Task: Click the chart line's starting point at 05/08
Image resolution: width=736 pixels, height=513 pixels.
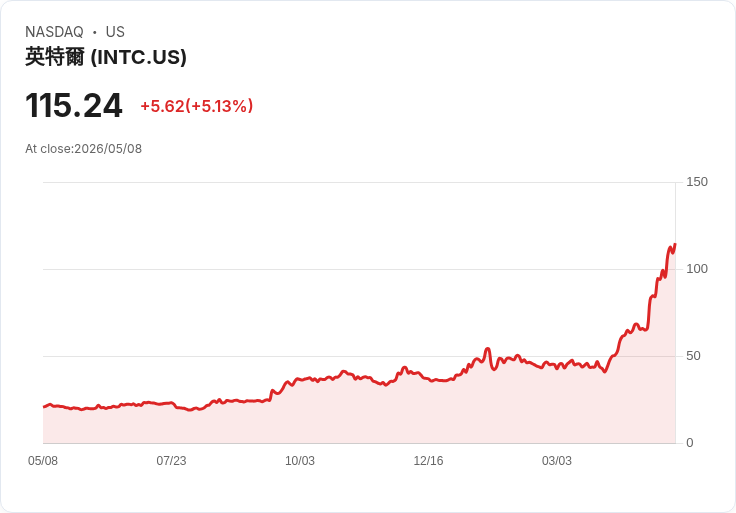Action: 44,406
